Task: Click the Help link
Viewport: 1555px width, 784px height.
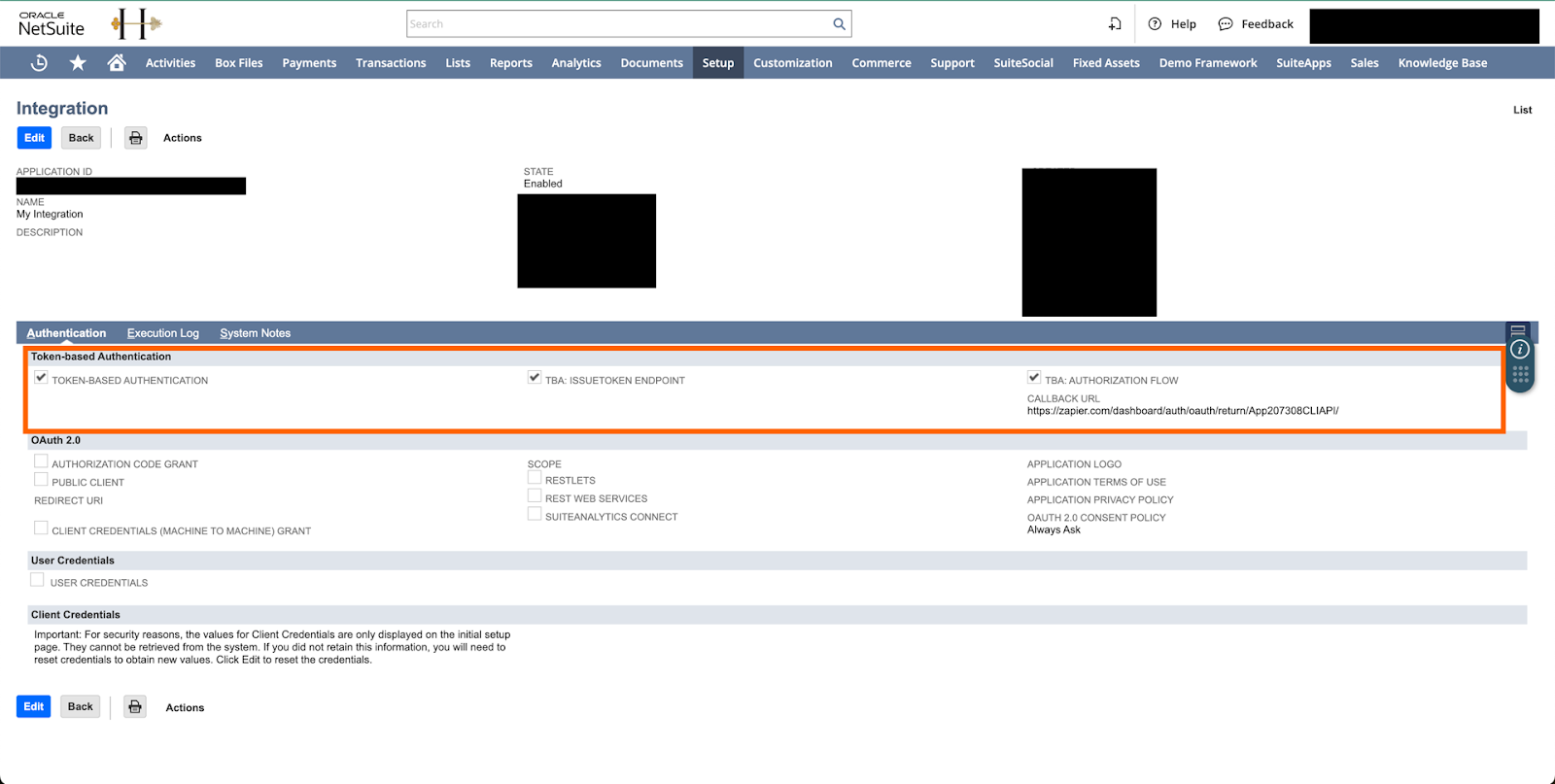Action: tap(1184, 24)
